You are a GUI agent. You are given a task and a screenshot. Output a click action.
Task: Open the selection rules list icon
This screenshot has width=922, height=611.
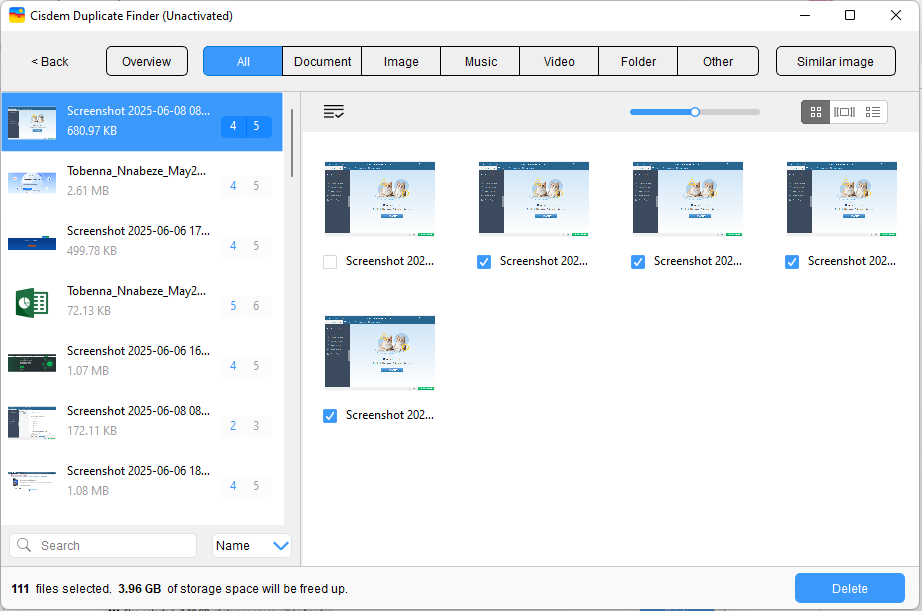(333, 112)
